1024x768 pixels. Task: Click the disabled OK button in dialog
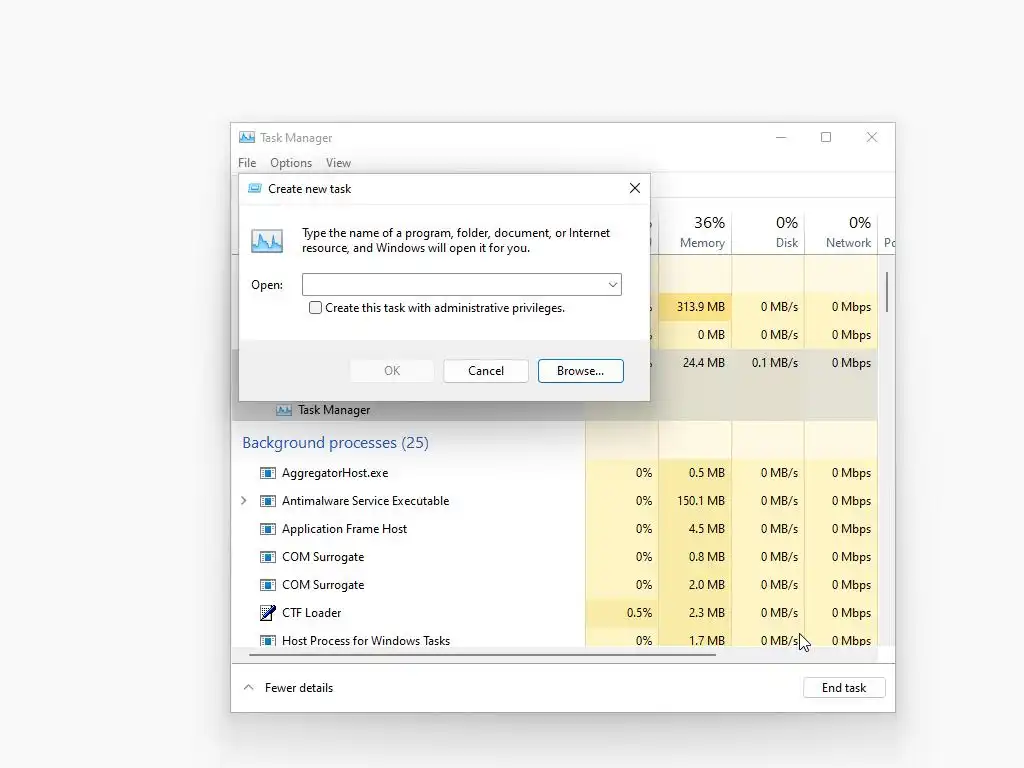392,371
